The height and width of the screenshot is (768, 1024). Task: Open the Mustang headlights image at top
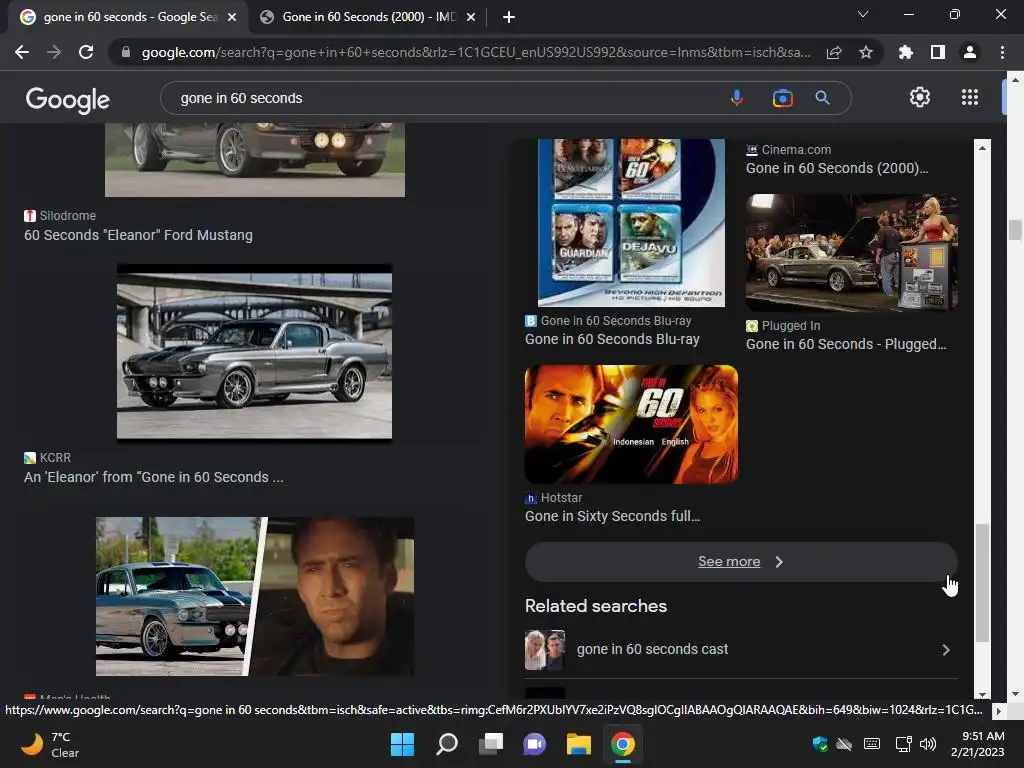(255, 159)
